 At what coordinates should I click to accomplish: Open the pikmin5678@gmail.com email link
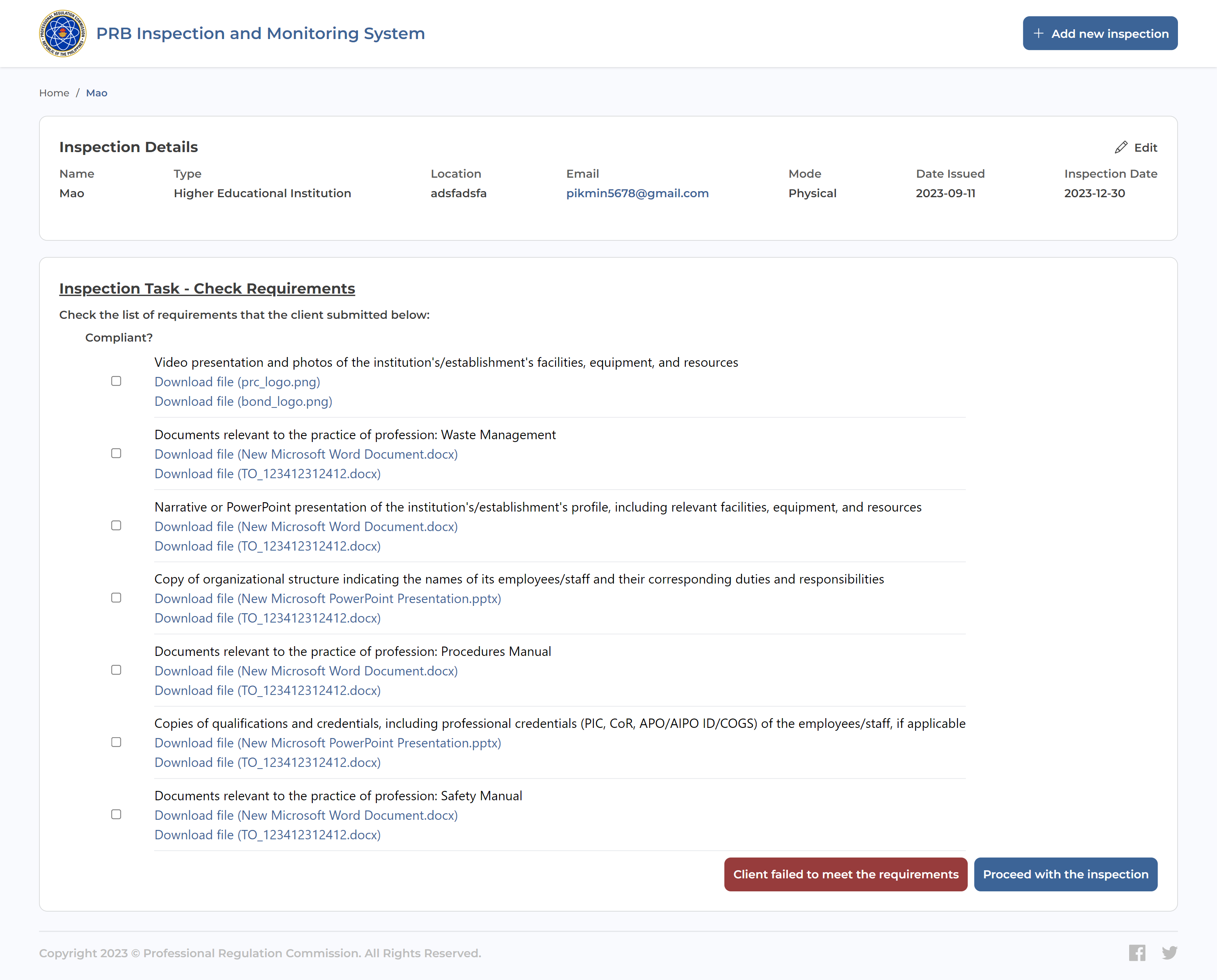point(637,193)
